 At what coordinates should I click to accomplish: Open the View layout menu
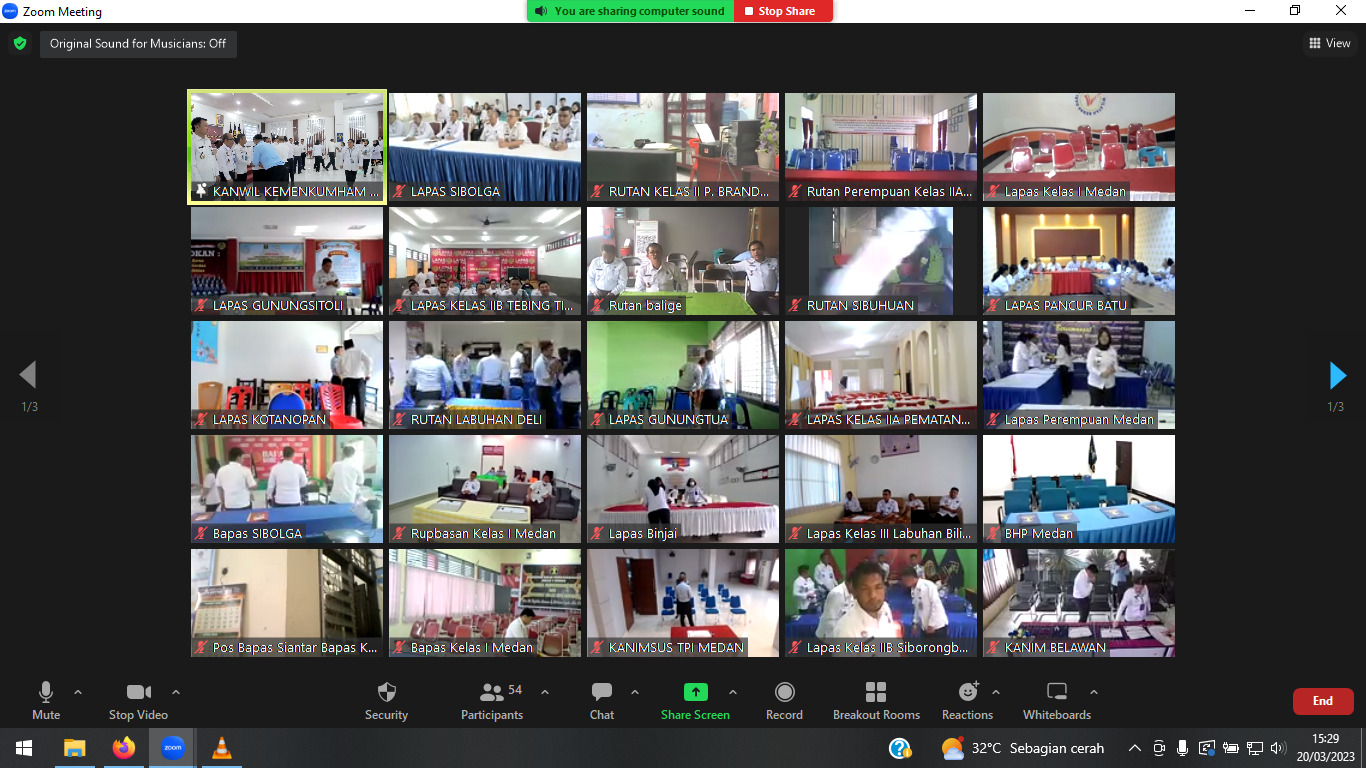pyautogui.click(x=1330, y=43)
